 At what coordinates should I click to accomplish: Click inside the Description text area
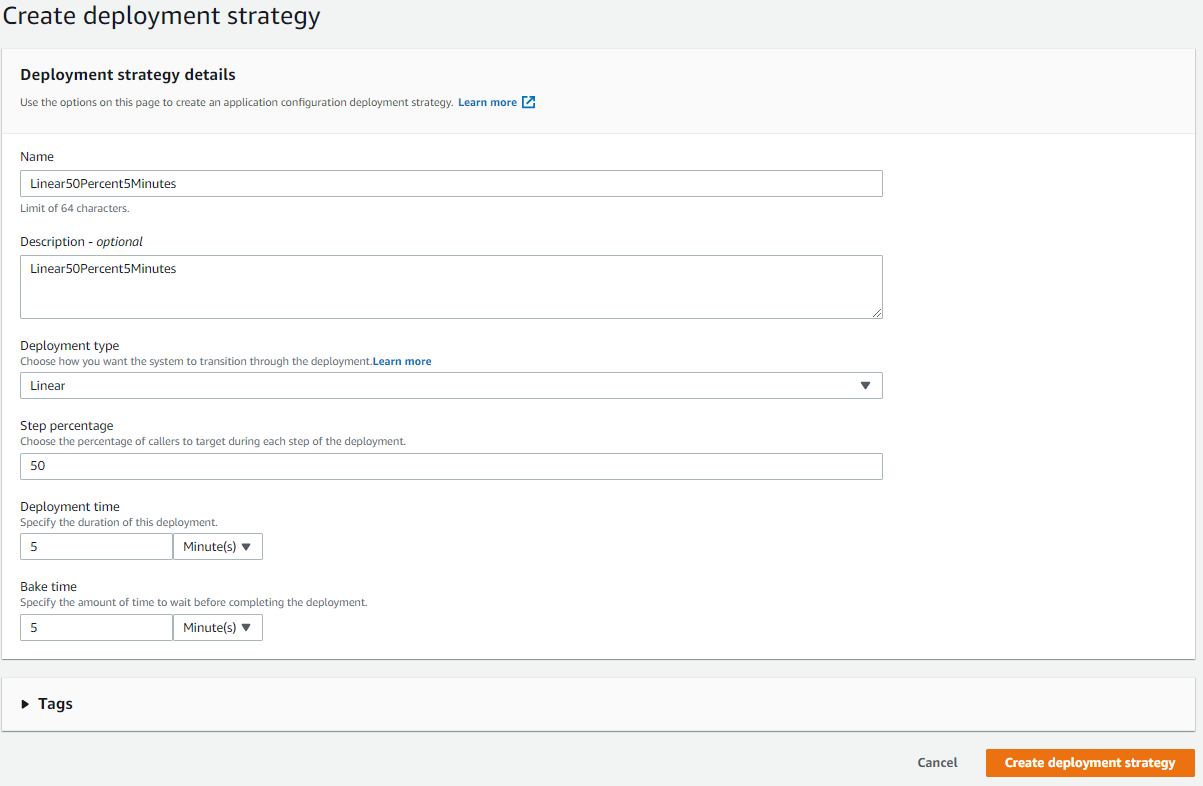(450, 287)
